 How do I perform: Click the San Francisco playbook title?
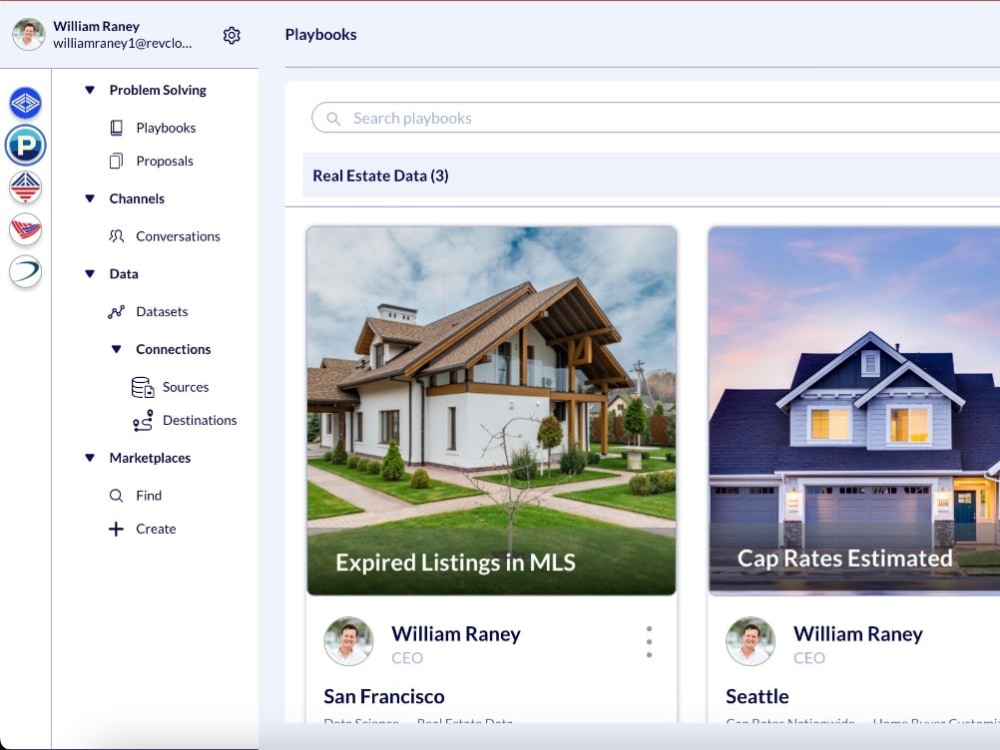[384, 696]
